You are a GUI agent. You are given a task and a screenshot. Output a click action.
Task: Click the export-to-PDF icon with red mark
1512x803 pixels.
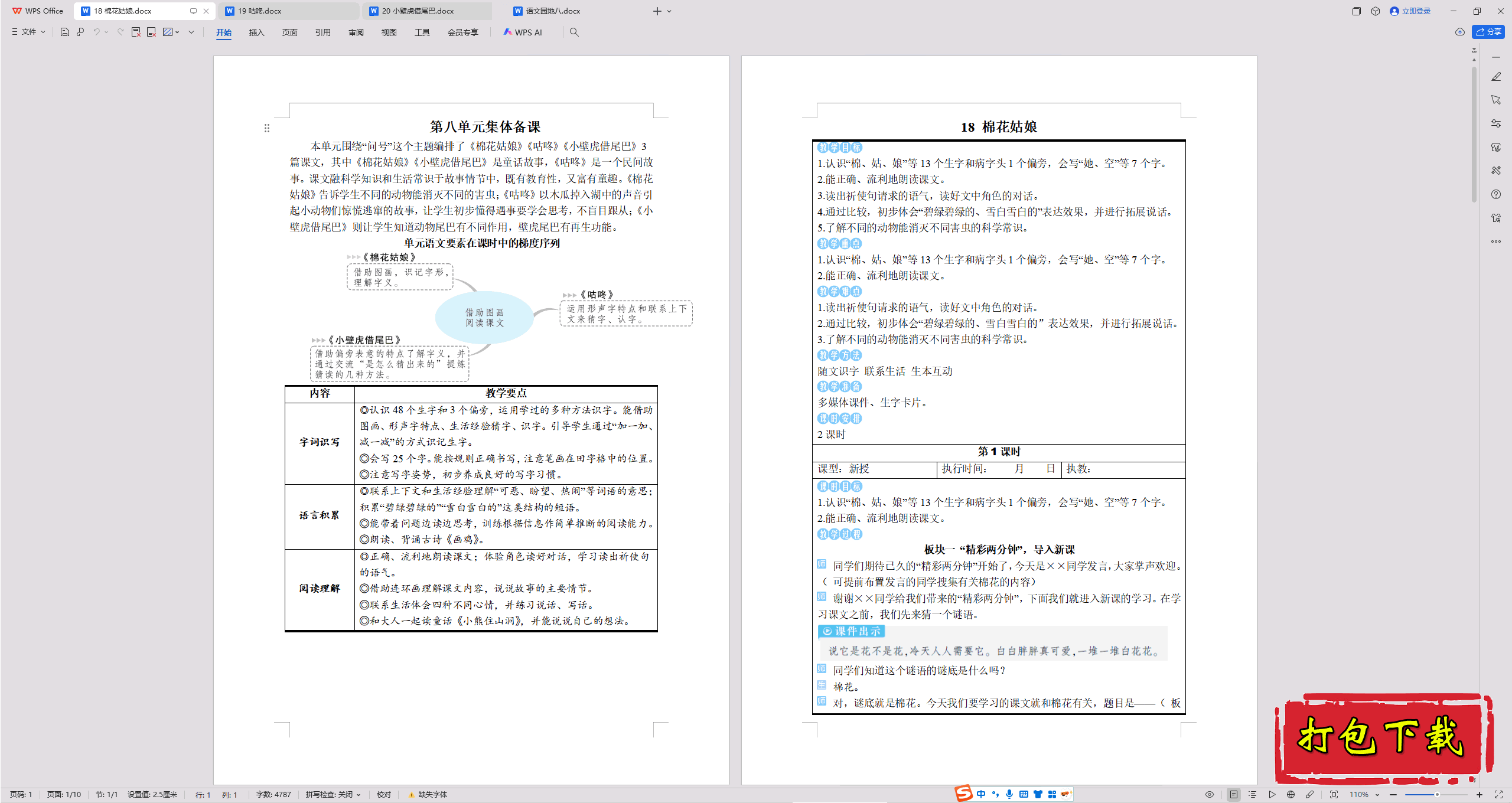point(136,32)
